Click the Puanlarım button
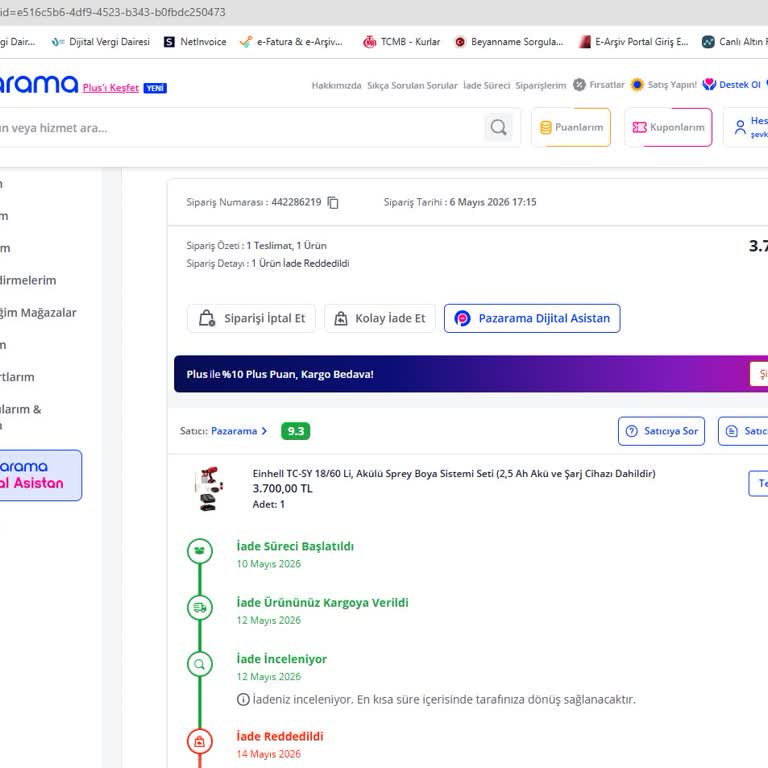Viewport: 768px width, 768px height. [571, 127]
